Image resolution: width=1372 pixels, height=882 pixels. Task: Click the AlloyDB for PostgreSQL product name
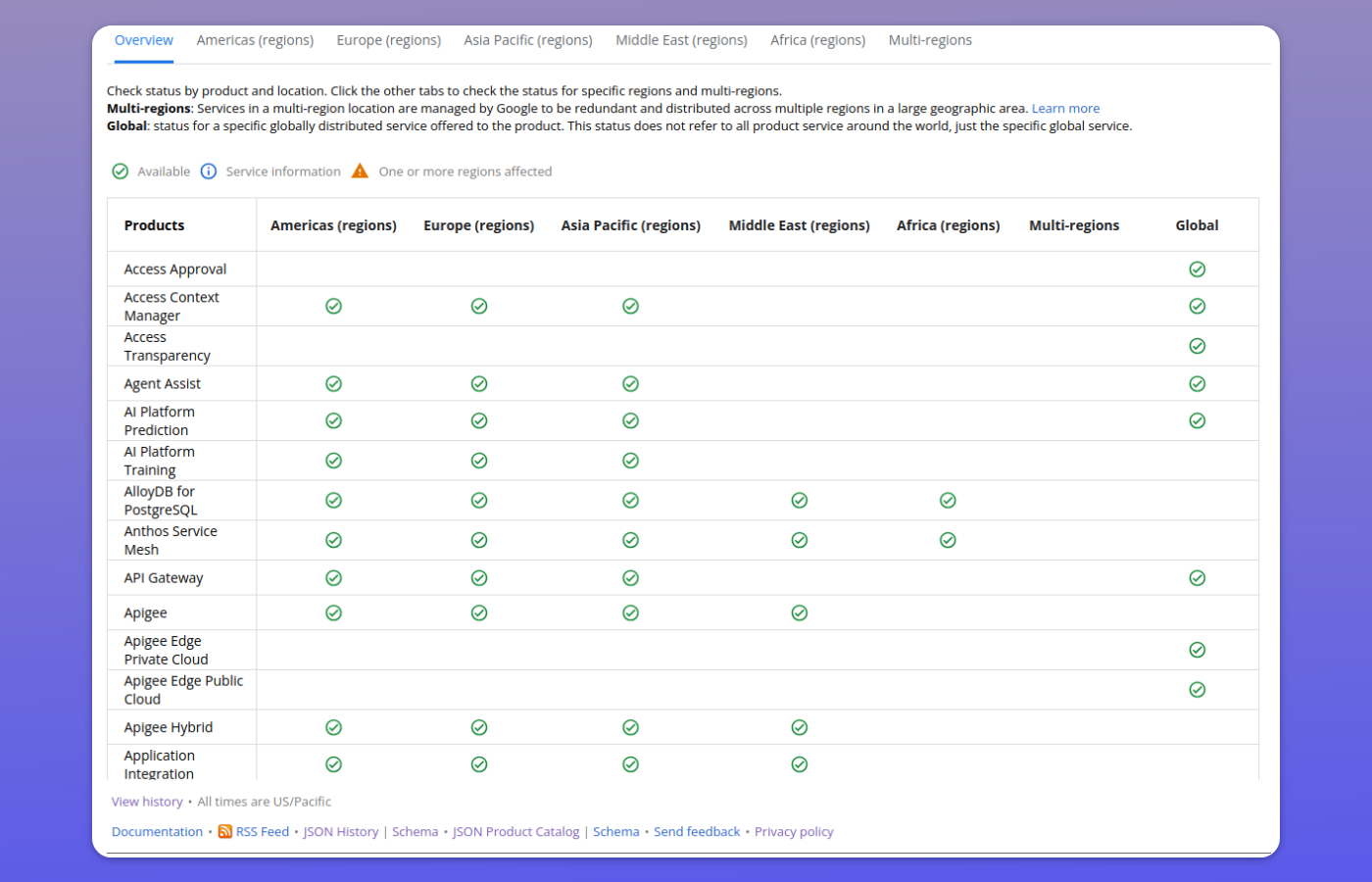pyautogui.click(x=161, y=501)
